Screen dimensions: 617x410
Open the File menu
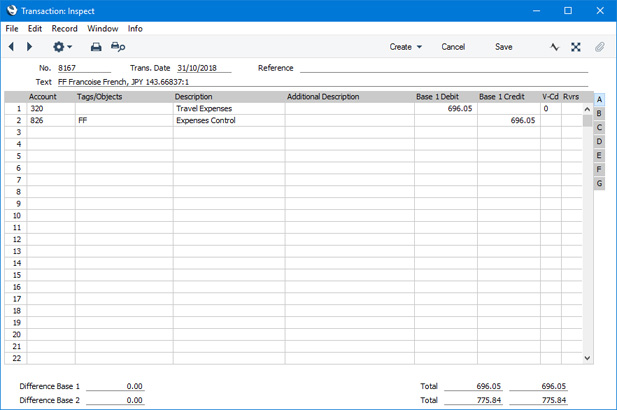12,29
